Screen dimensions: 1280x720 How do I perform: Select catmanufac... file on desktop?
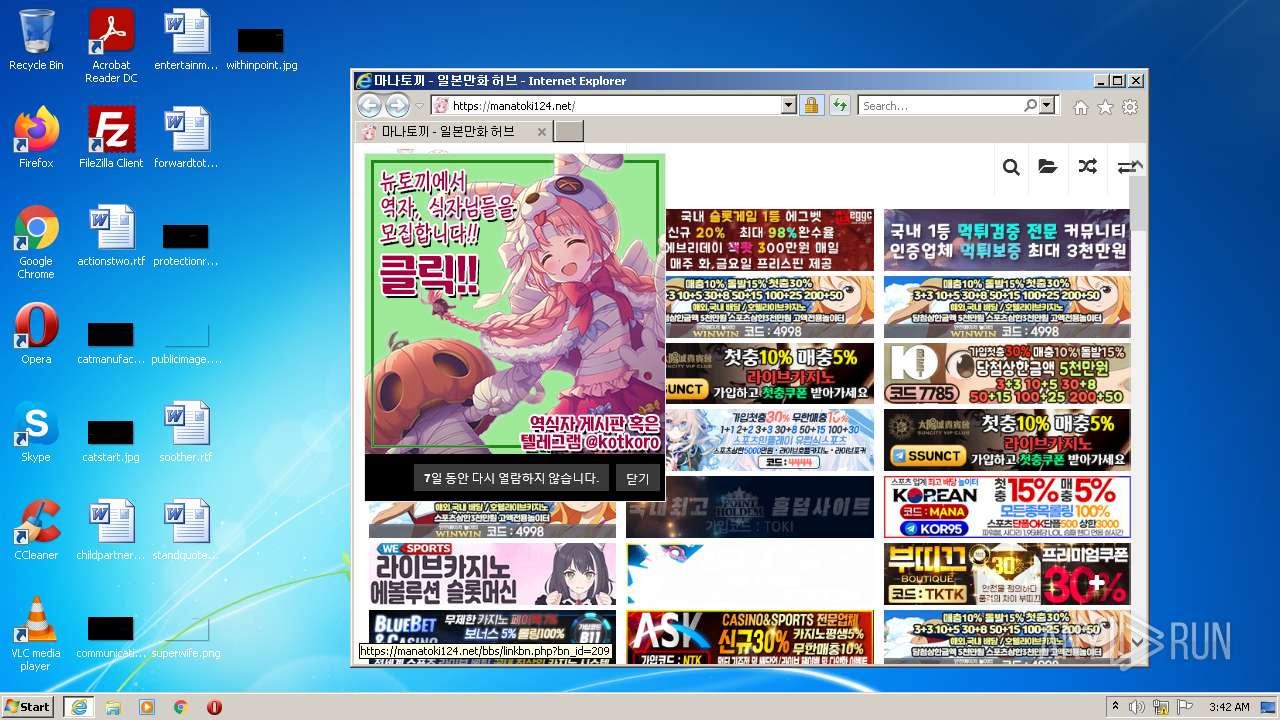(x=111, y=342)
